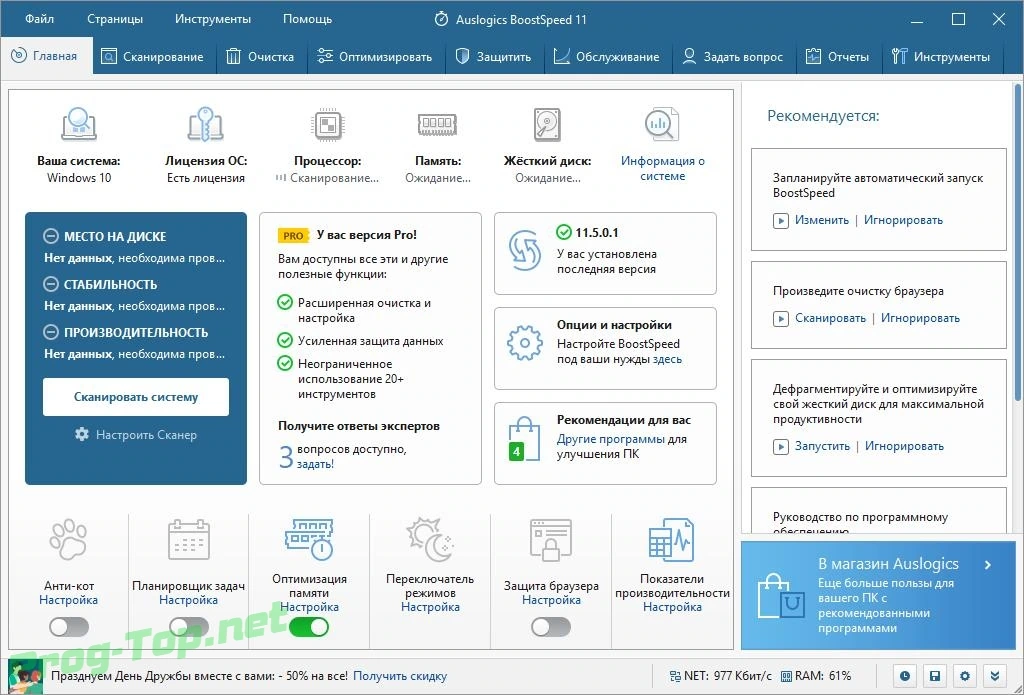Click the Показатели производительности icon
1024x695 pixels.
pos(671,540)
